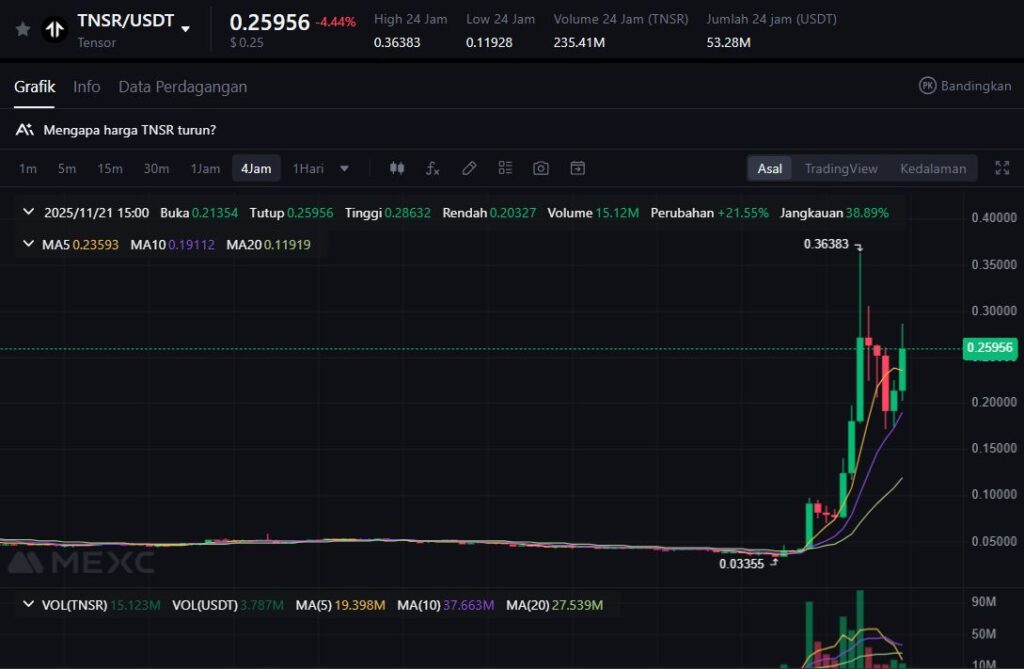Take chart screenshot with camera icon
The width and height of the screenshot is (1024, 669).
pyautogui.click(x=541, y=168)
